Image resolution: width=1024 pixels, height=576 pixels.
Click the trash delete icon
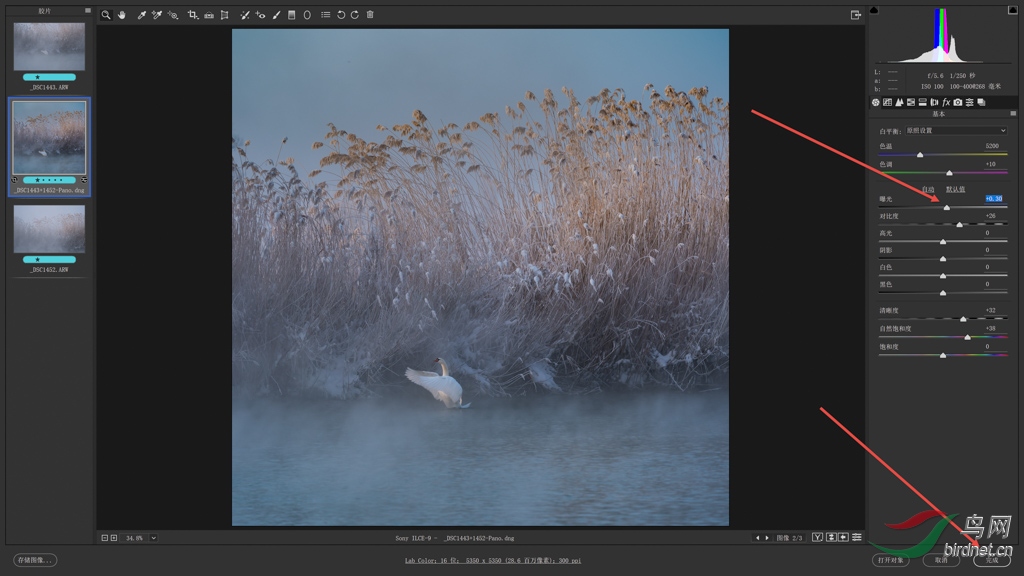[x=370, y=15]
